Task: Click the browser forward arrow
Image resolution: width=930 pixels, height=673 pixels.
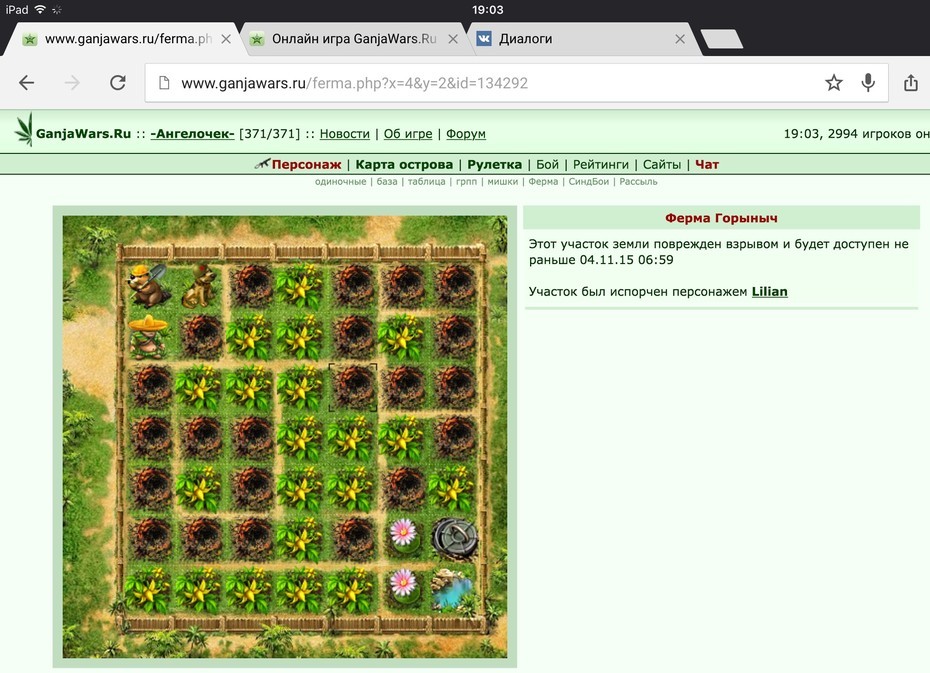Action: pos(72,83)
